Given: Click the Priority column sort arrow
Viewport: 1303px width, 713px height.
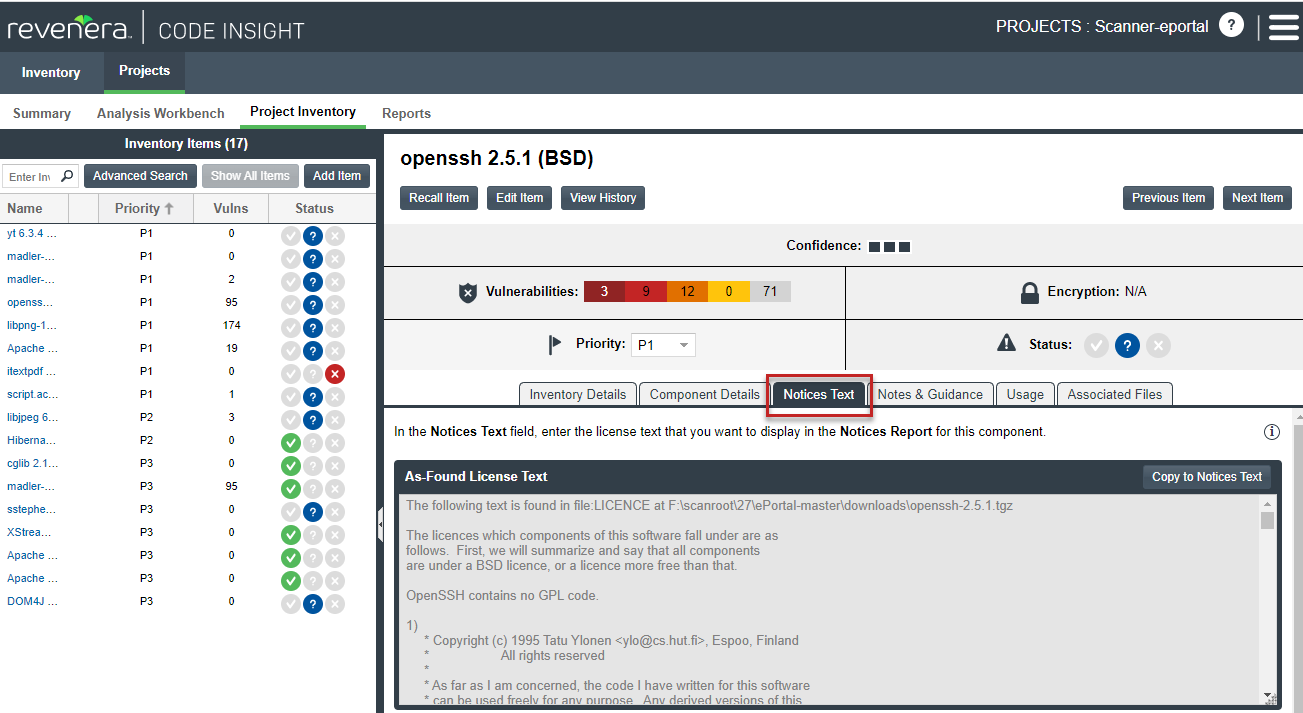Looking at the screenshot, I should click(x=169, y=208).
